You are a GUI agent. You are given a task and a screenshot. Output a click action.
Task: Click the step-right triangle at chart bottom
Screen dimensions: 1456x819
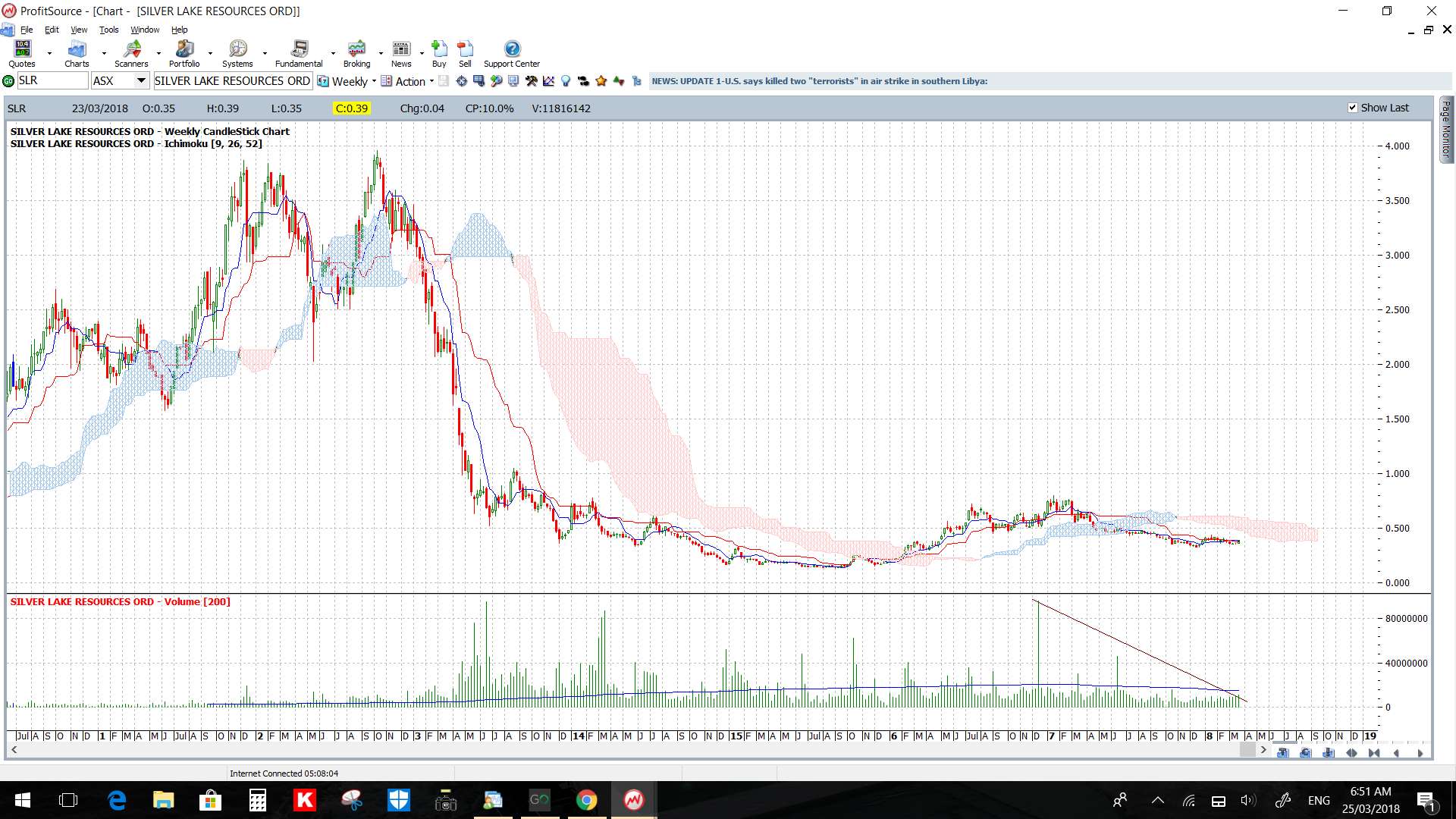pos(1420,753)
